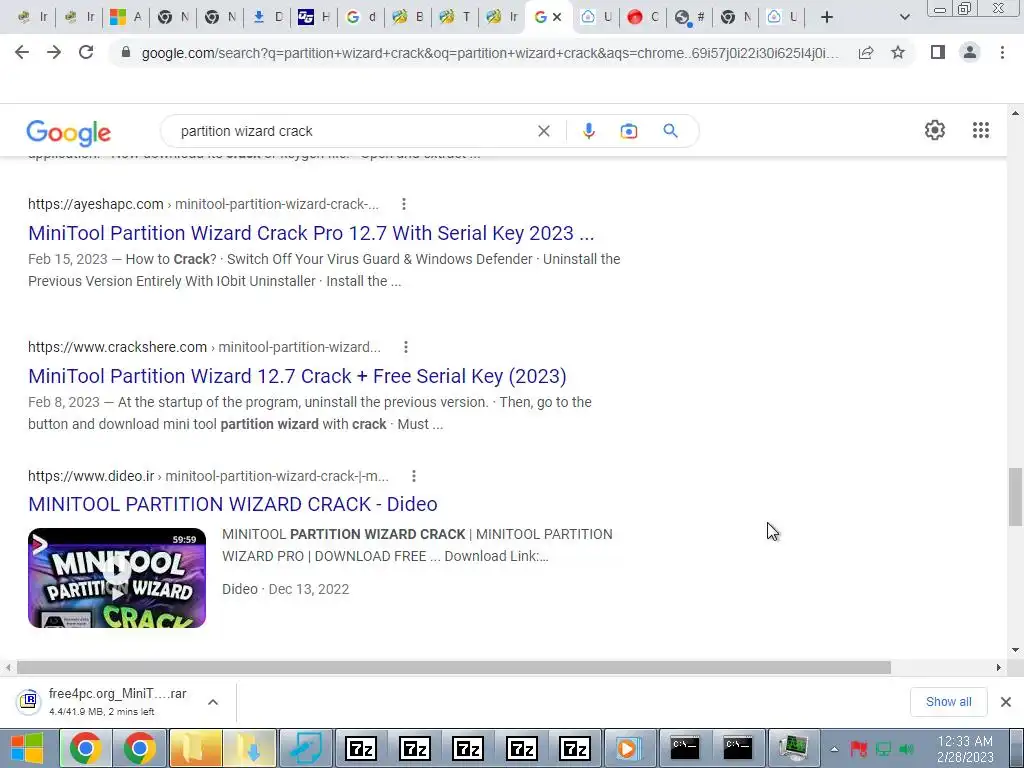Image resolution: width=1024 pixels, height=768 pixels.
Task: Open the Google apps grid
Action: pos(980,130)
